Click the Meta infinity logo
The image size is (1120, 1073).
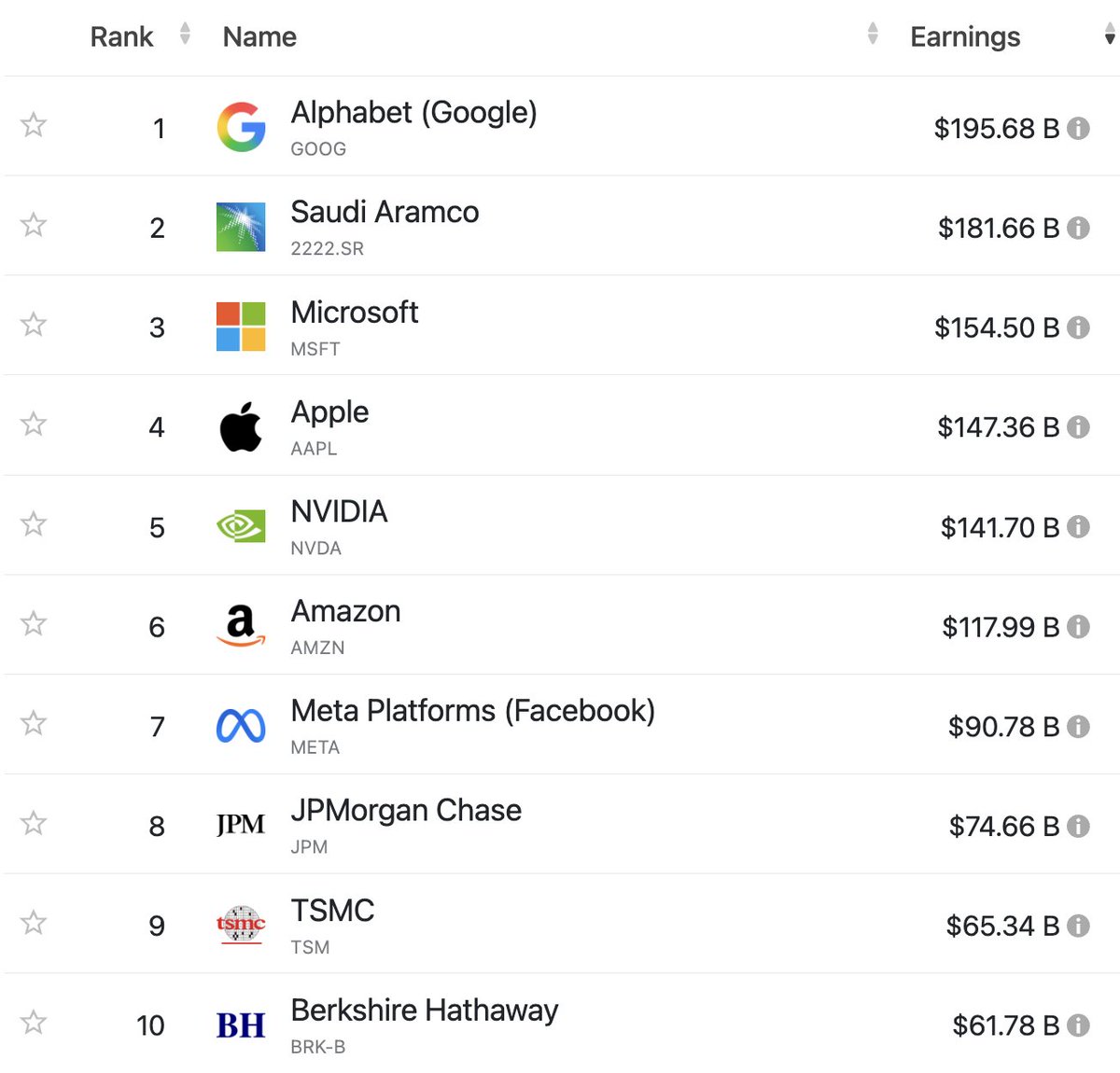coord(241,726)
